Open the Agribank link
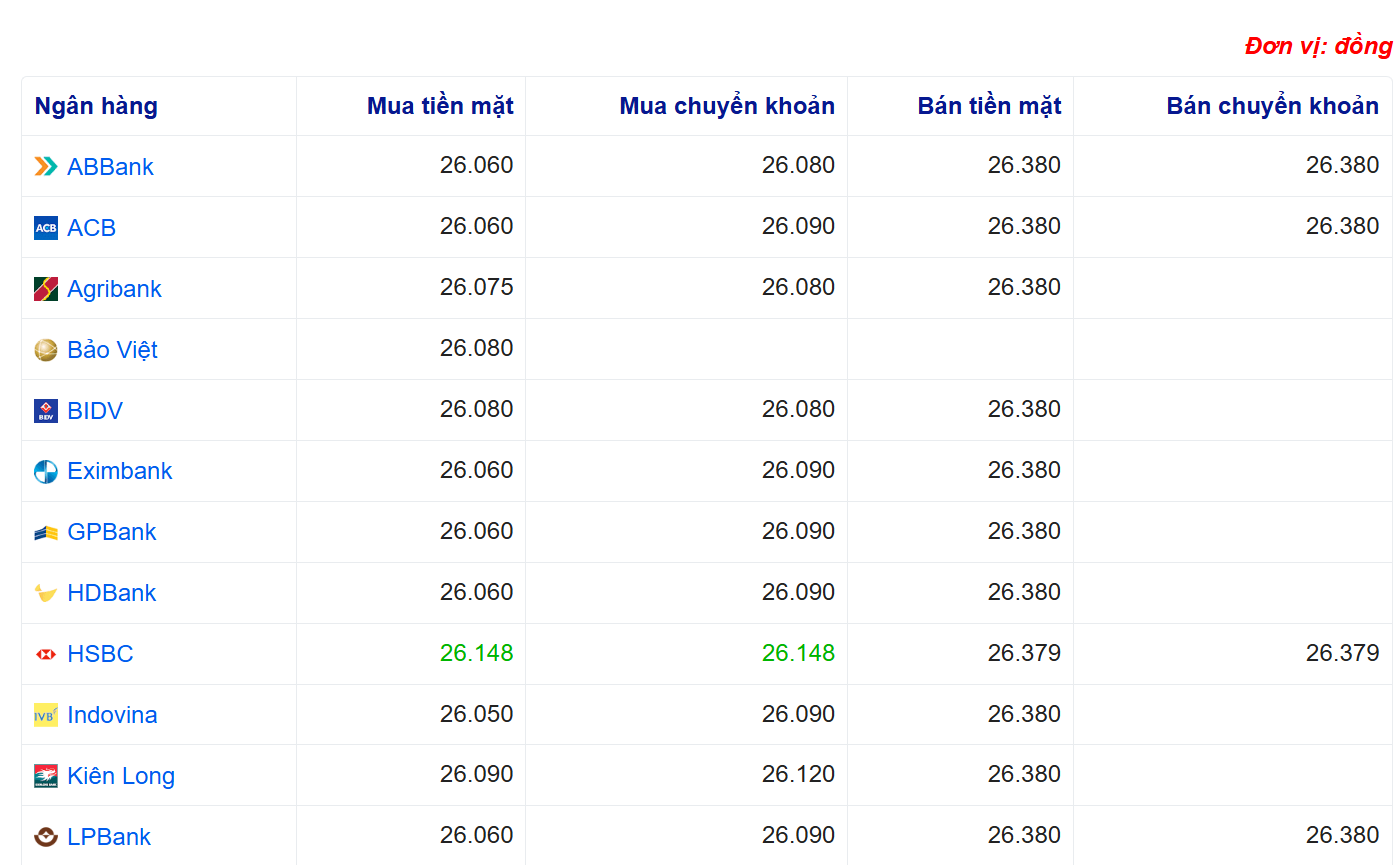This screenshot has width=1399, height=865. coord(114,289)
